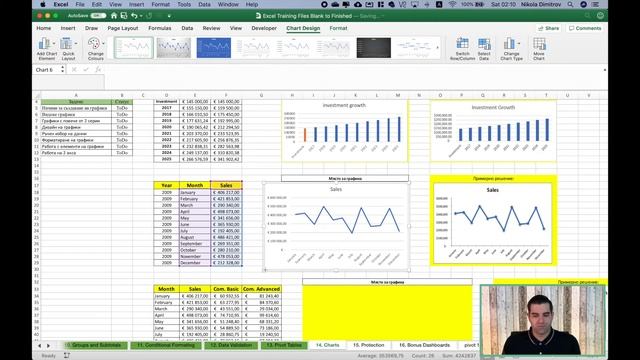Click the search icon in Excel title bar
Image resolution: width=640 pixels, height=360 pixels.
pyautogui.click(x=587, y=16)
